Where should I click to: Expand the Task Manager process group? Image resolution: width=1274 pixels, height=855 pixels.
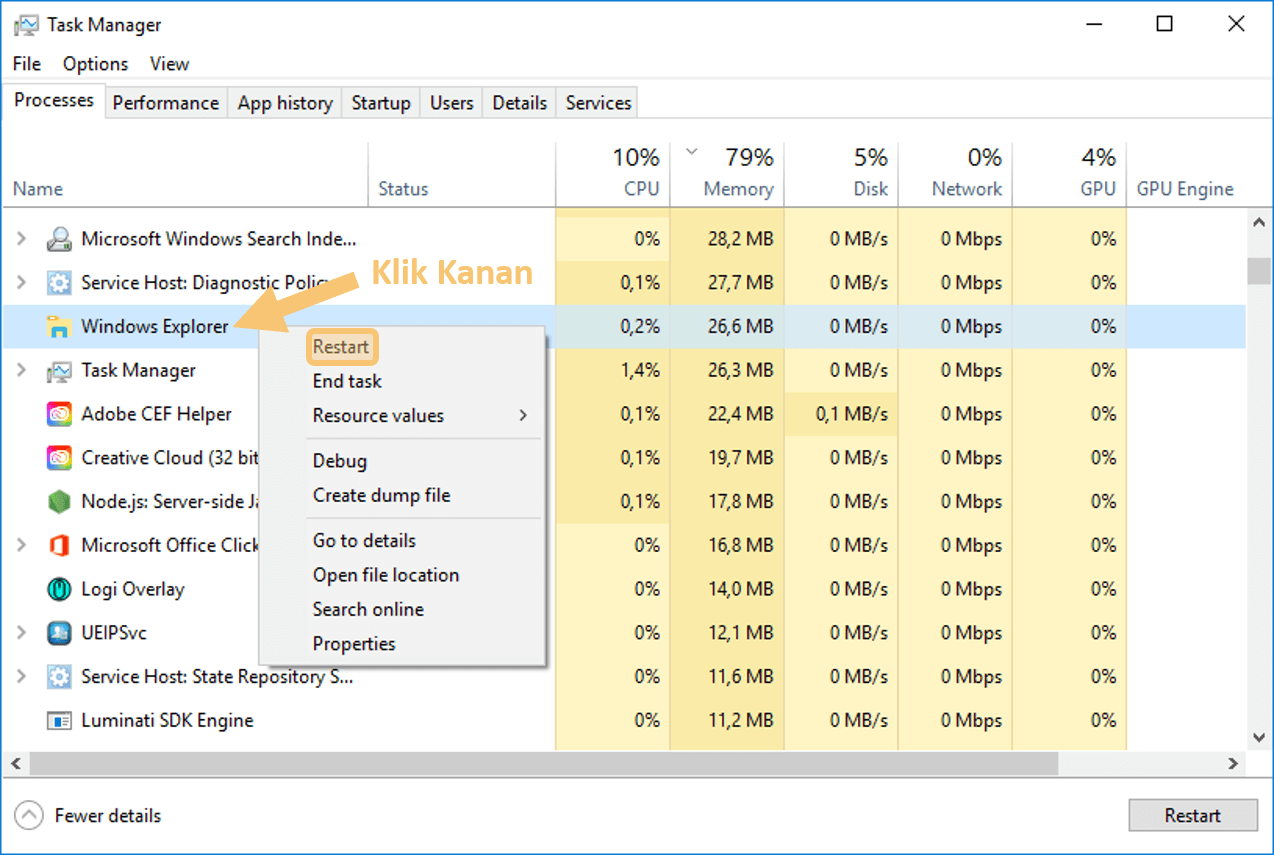pos(21,370)
